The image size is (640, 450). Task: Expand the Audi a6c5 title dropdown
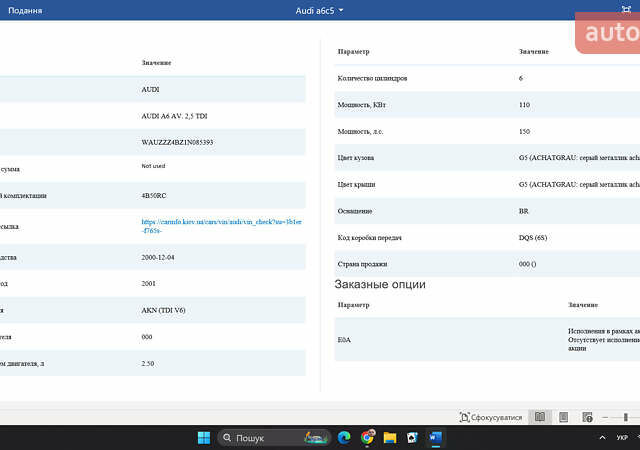pos(319,10)
